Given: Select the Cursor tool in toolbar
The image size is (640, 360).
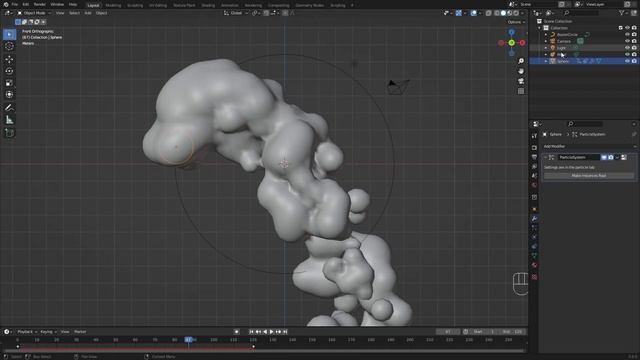Looking at the screenshot, I should (x=9, y=47).
